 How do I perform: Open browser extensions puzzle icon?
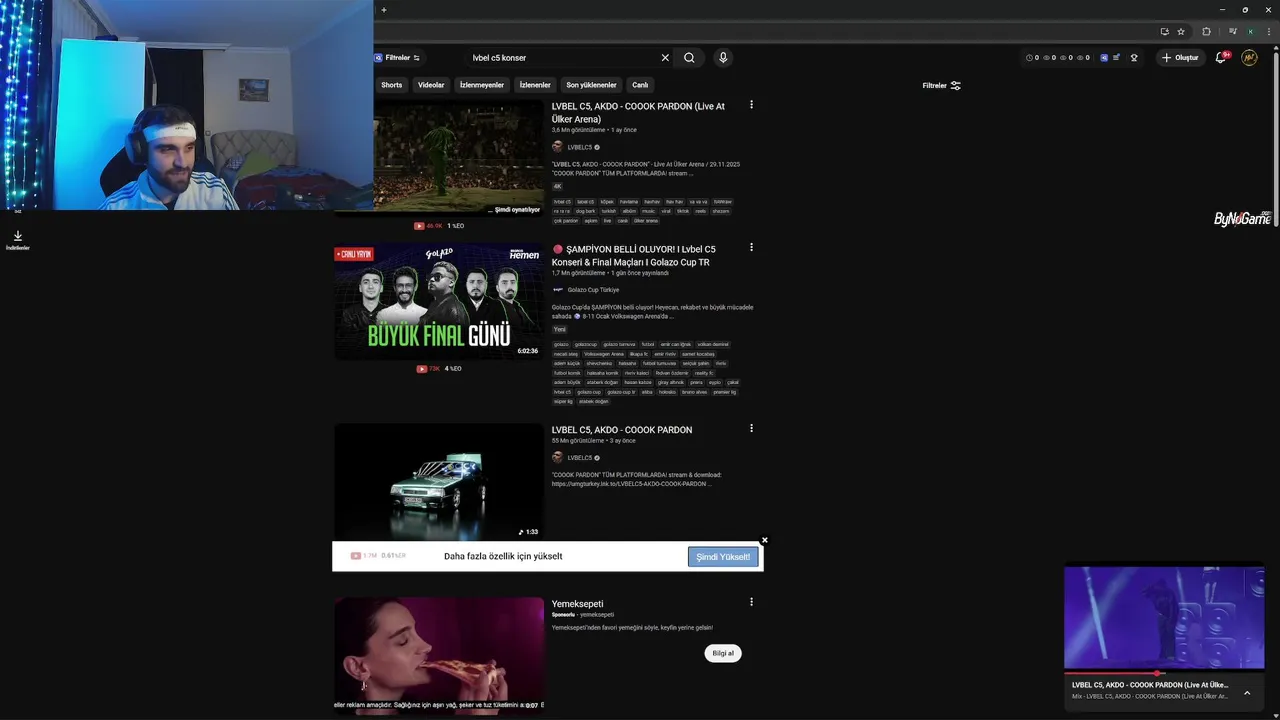(1206, 31)
